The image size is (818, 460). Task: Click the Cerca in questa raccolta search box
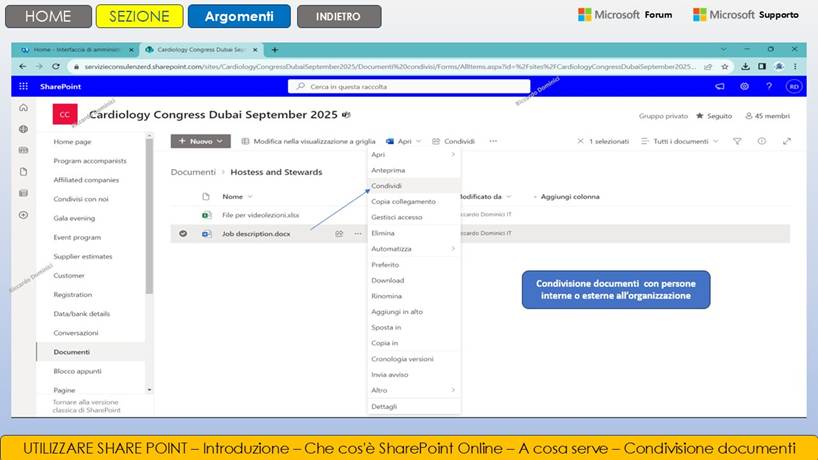pyautogui.click(x=409, y=87)
